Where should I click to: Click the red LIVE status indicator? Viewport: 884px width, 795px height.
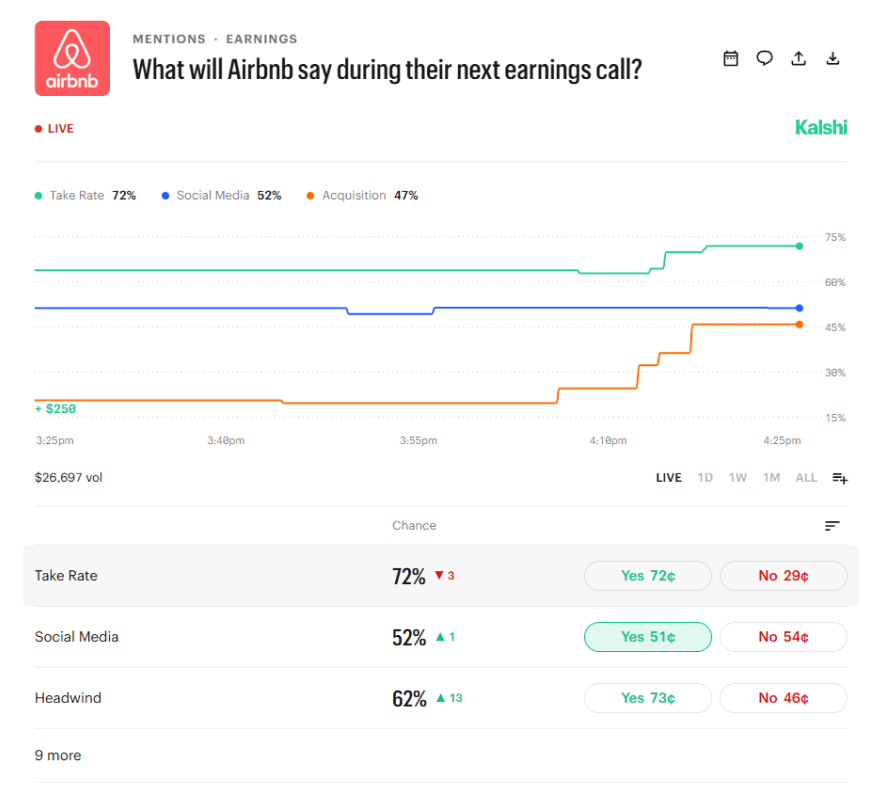pos(54,129)
